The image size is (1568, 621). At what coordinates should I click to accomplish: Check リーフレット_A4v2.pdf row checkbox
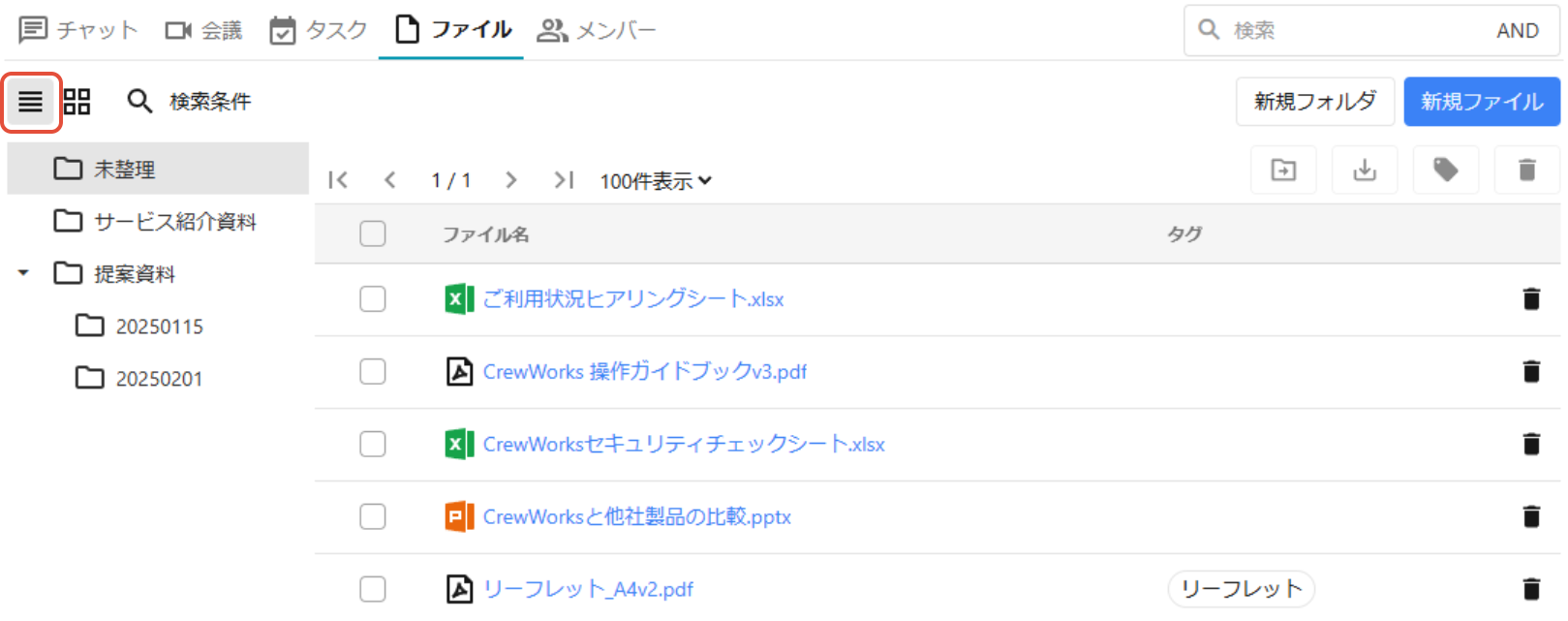pos(373,589)
